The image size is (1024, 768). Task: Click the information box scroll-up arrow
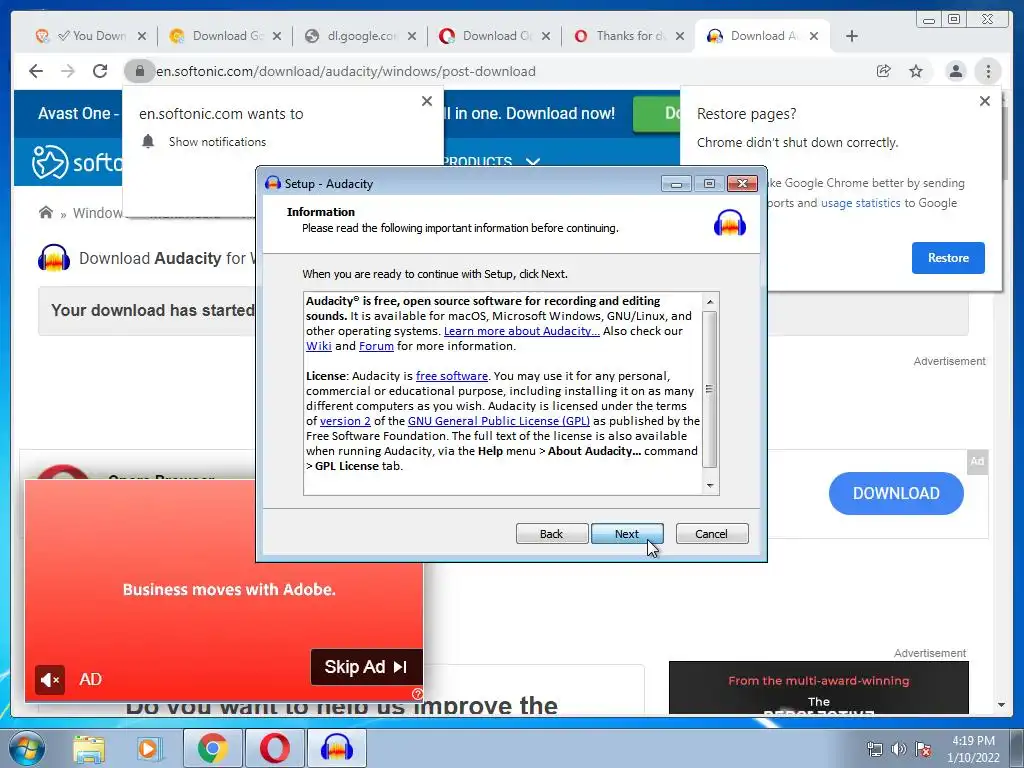710,302
